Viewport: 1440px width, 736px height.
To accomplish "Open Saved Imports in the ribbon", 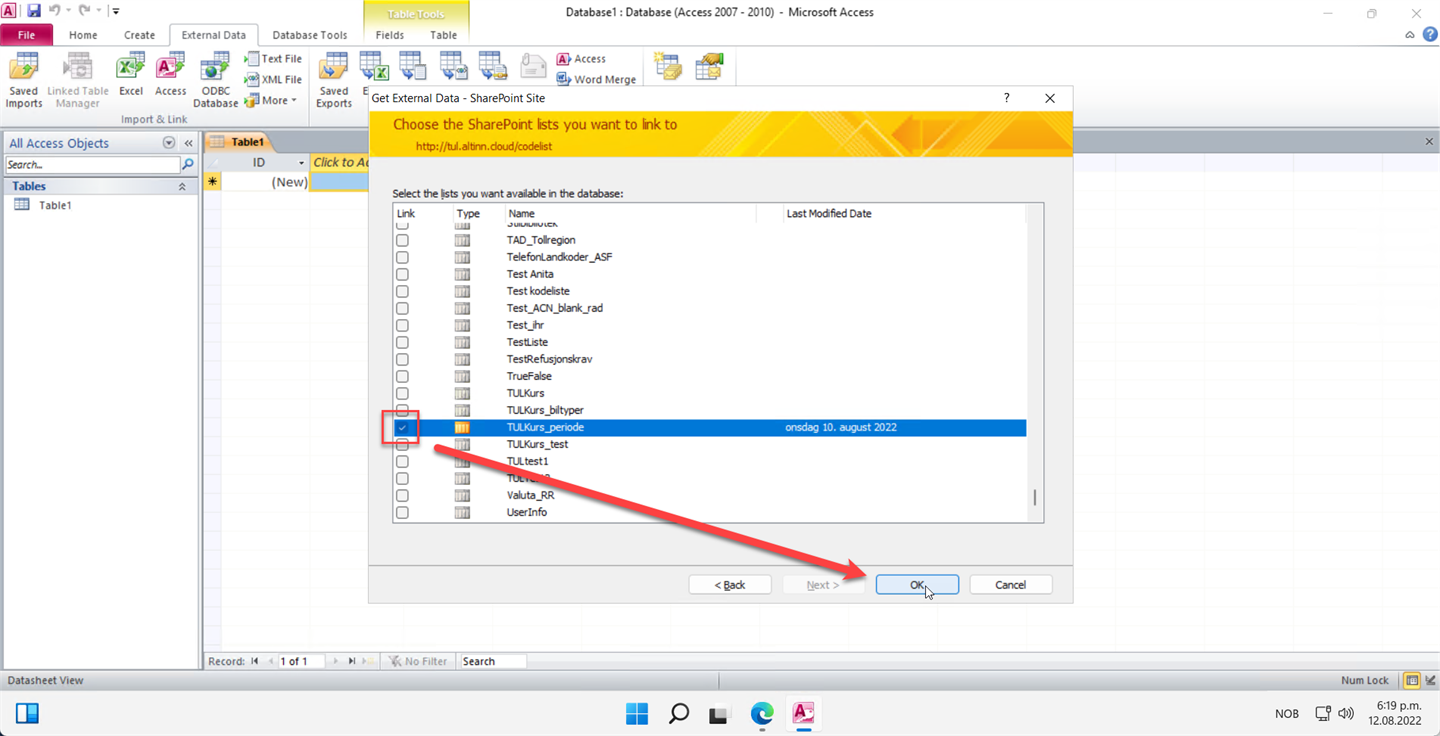I will point(24,81).
